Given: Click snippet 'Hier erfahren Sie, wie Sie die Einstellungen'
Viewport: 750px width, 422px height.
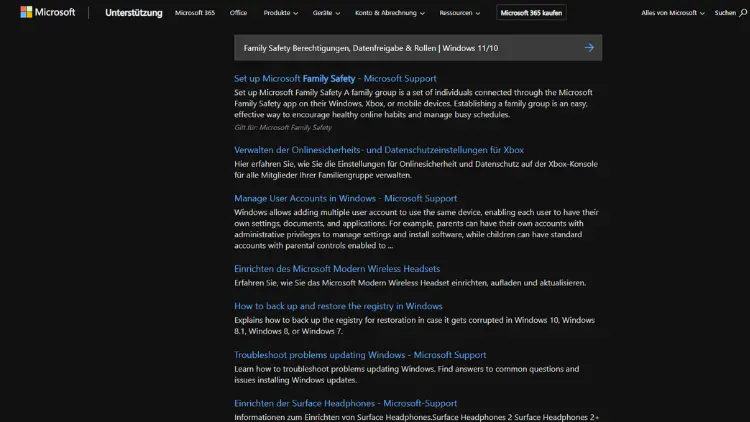Looking at the screenshot, I should click(x=416, y=169).
